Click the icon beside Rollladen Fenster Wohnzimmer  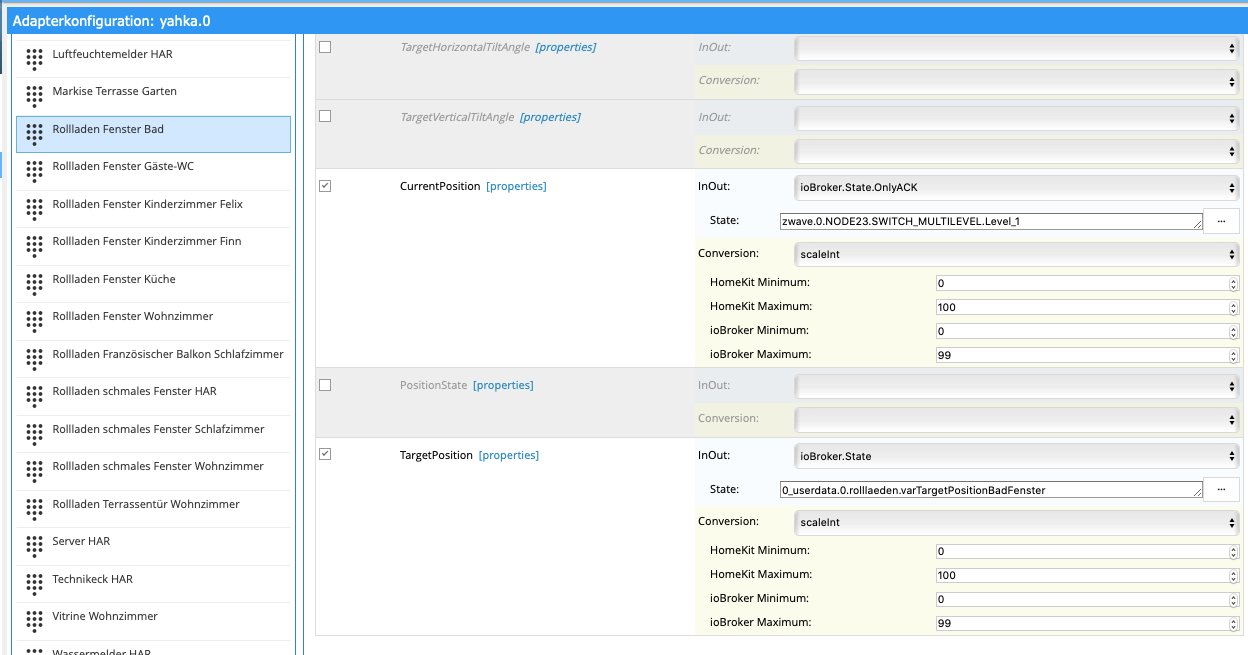pyautogui.click(x=35, y=321)
